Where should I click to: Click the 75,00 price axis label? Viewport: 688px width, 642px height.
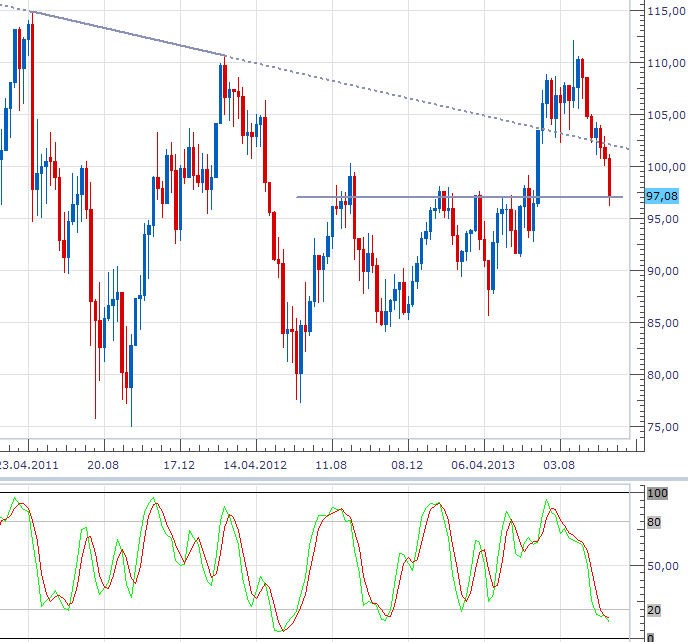[663, 427]
